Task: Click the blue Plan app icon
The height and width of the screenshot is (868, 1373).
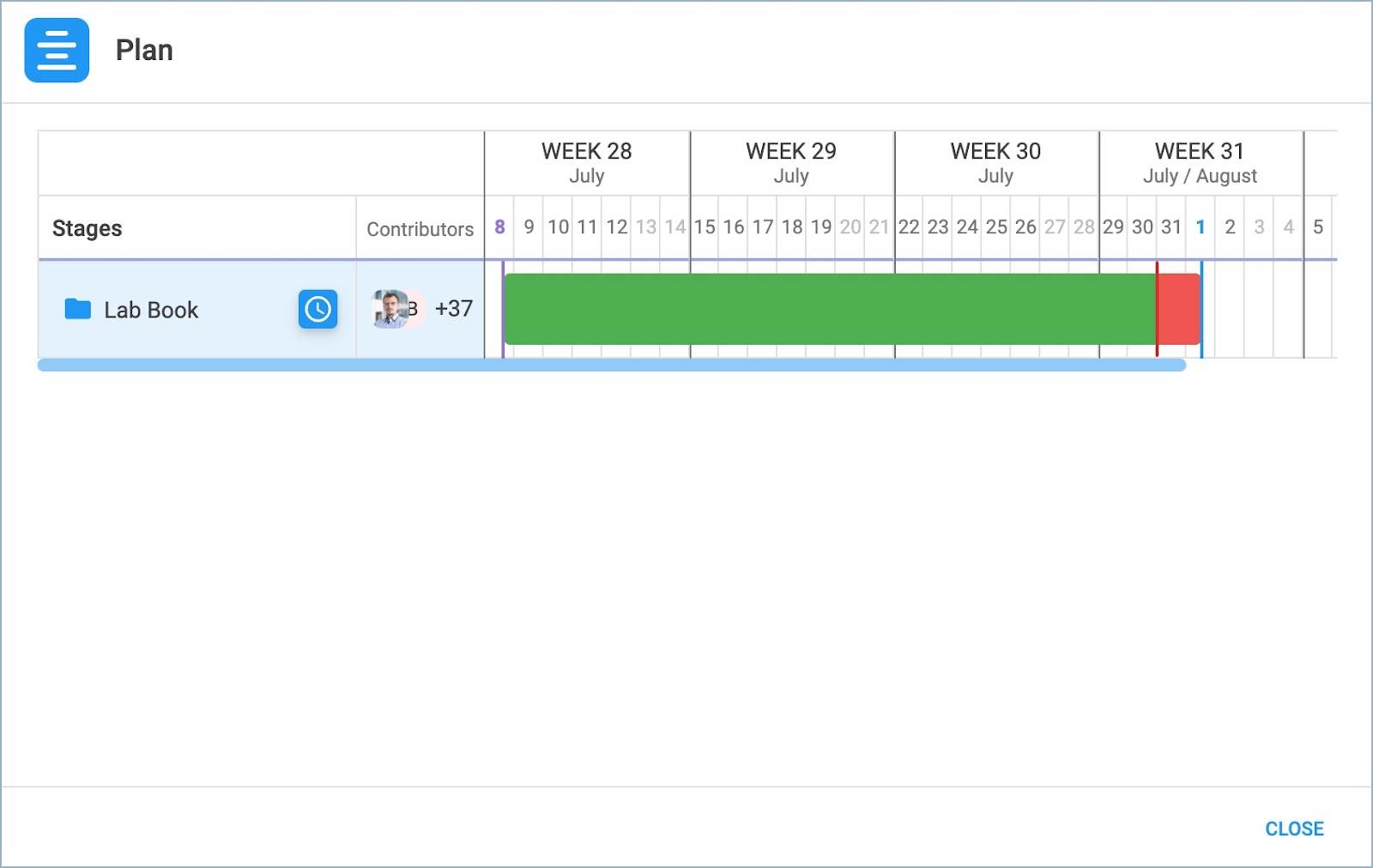Action: coord(57,50)
